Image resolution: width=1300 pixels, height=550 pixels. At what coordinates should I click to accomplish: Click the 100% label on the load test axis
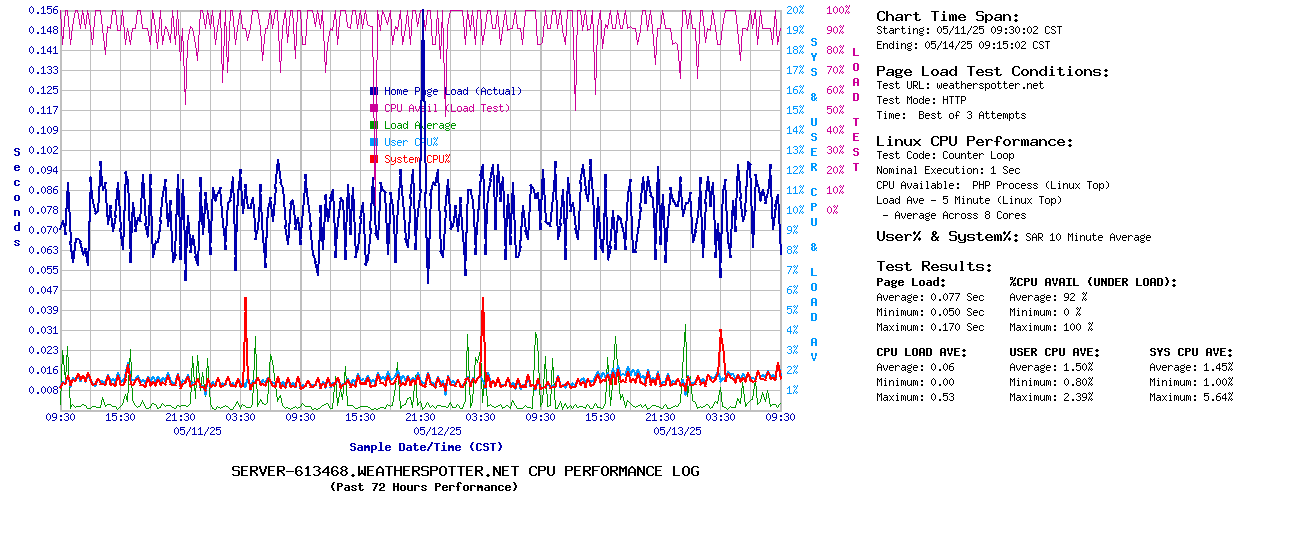click(x=838, y=10)
